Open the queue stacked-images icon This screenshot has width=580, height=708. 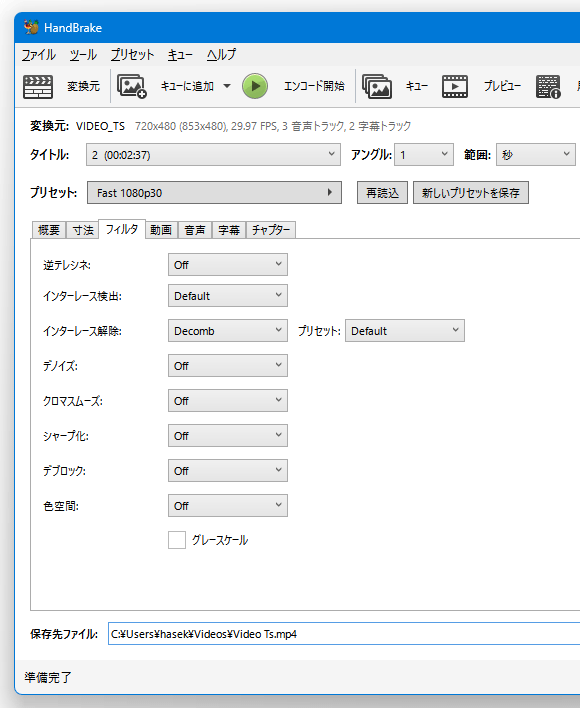pos(377,86)
